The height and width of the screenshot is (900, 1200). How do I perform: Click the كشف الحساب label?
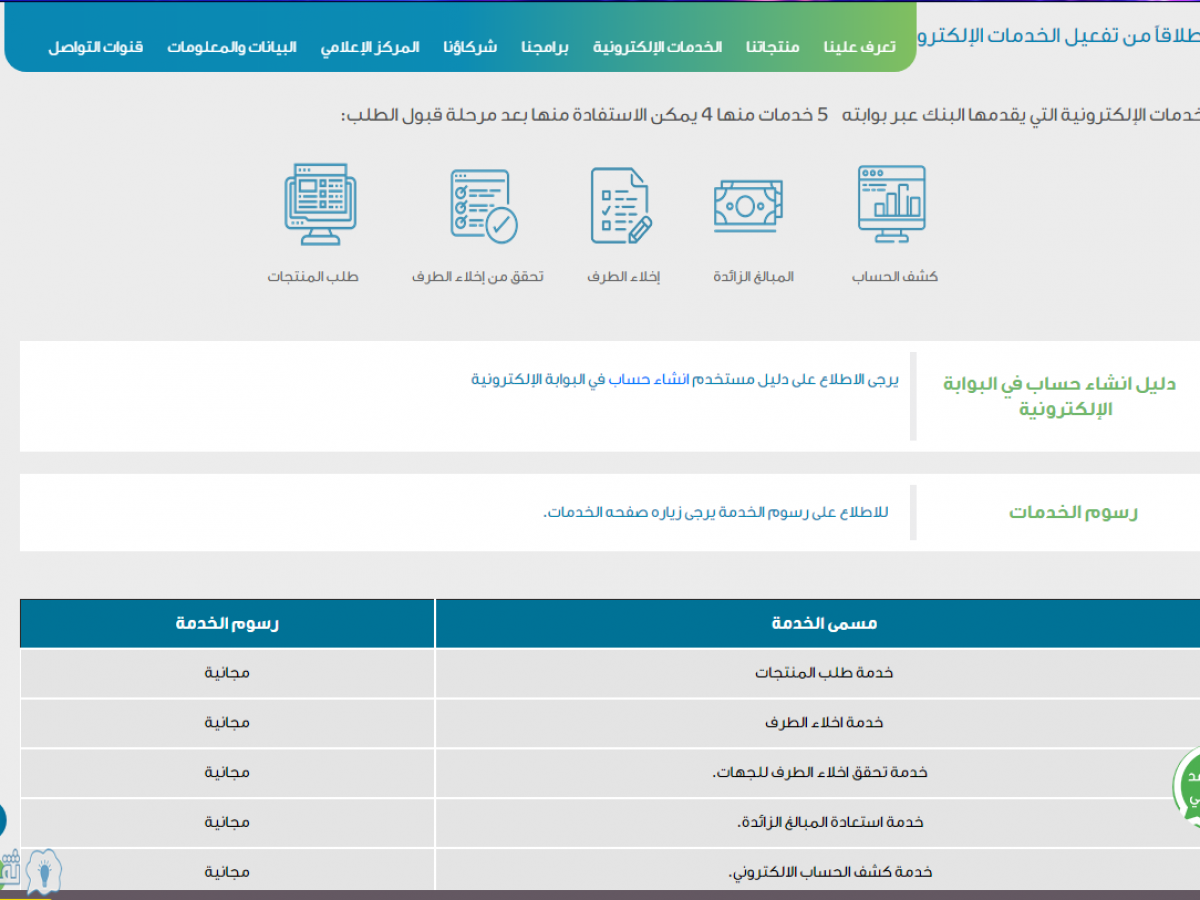(895, 277)
